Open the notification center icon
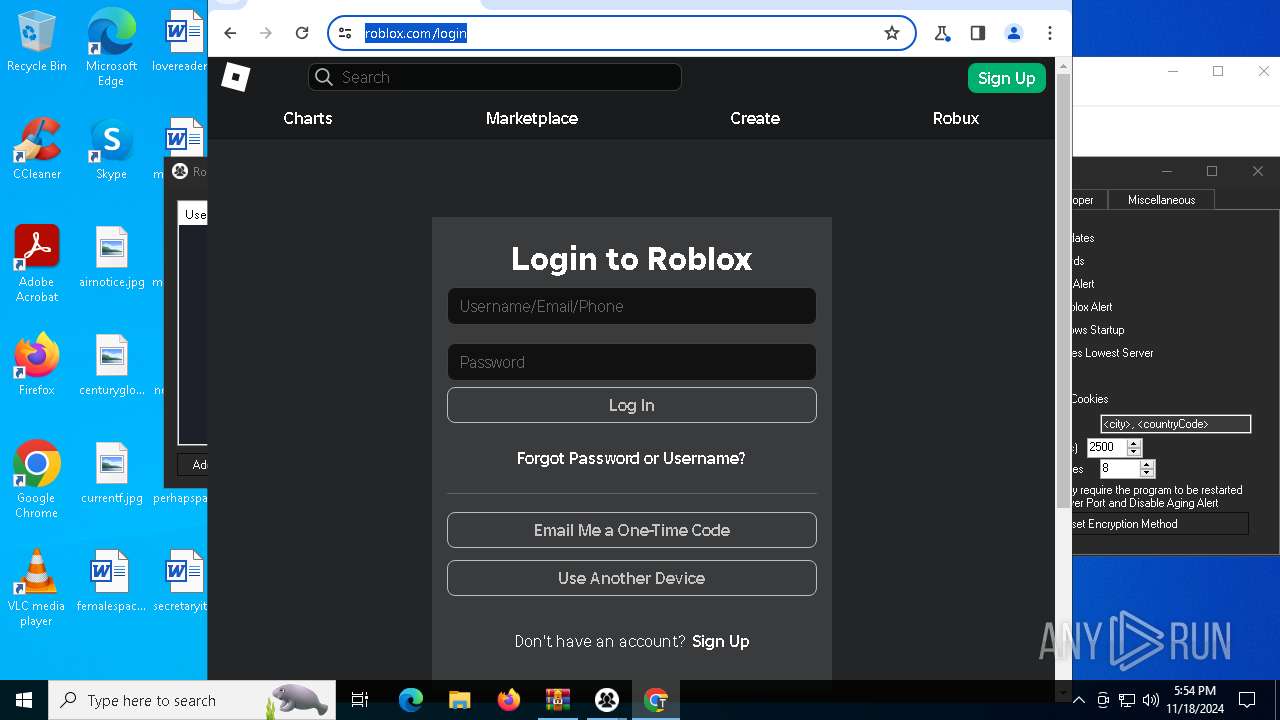Viewport: 1280px width, 720px height. coord(1247,700)
